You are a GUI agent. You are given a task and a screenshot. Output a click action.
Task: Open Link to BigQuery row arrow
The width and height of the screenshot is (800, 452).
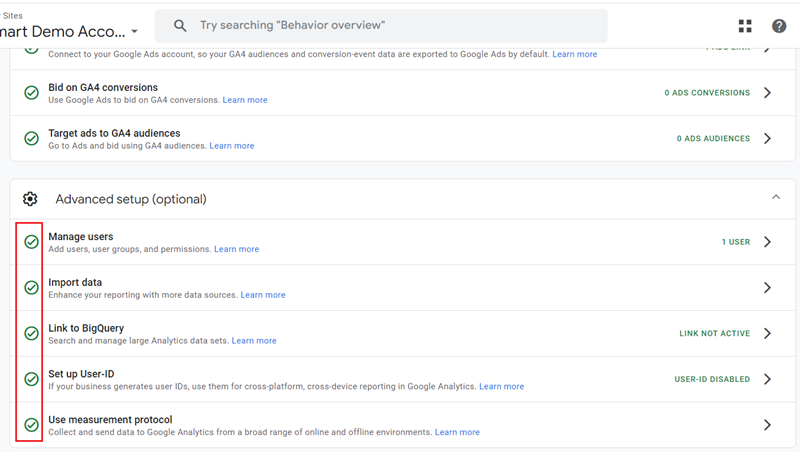[x=767, y=334]
